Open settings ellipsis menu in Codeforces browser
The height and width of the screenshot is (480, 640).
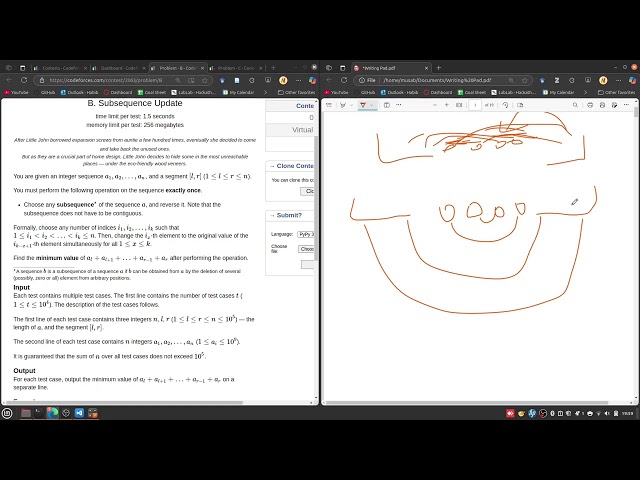point(298,80)
